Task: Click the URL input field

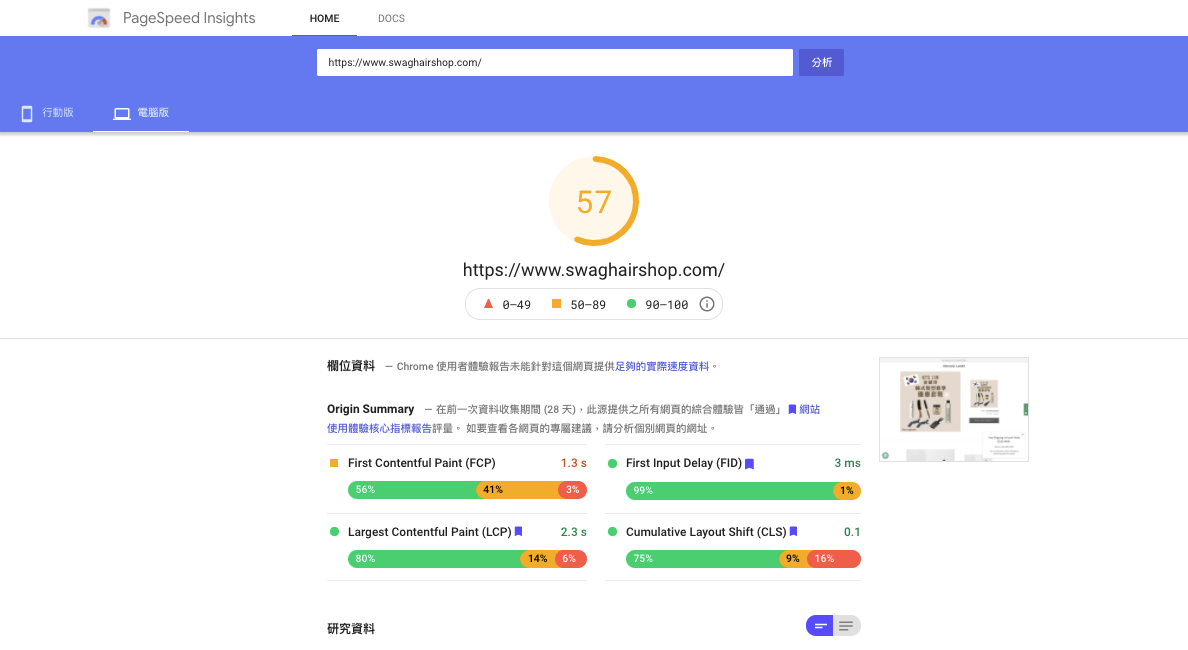Action: tap(555, 62)
